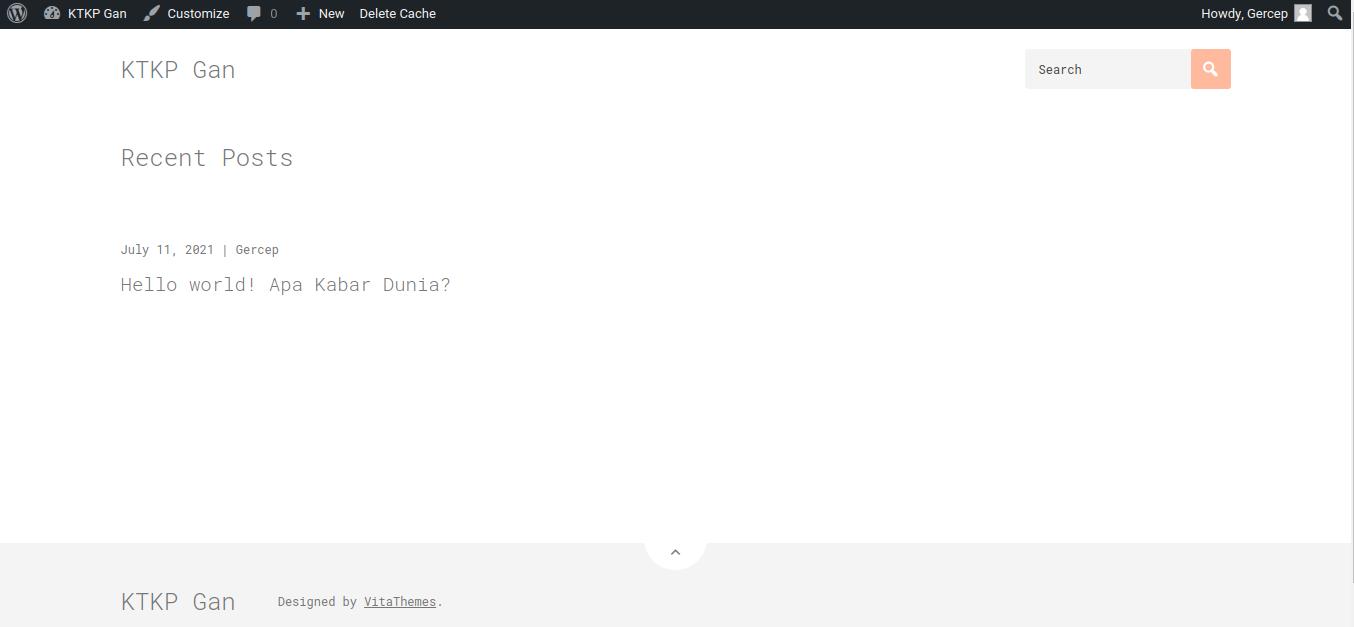The width and height of the screenshot is (1354, 627).
Task: Open the admin bar search magnifier icon
Action: point(1335,13)
